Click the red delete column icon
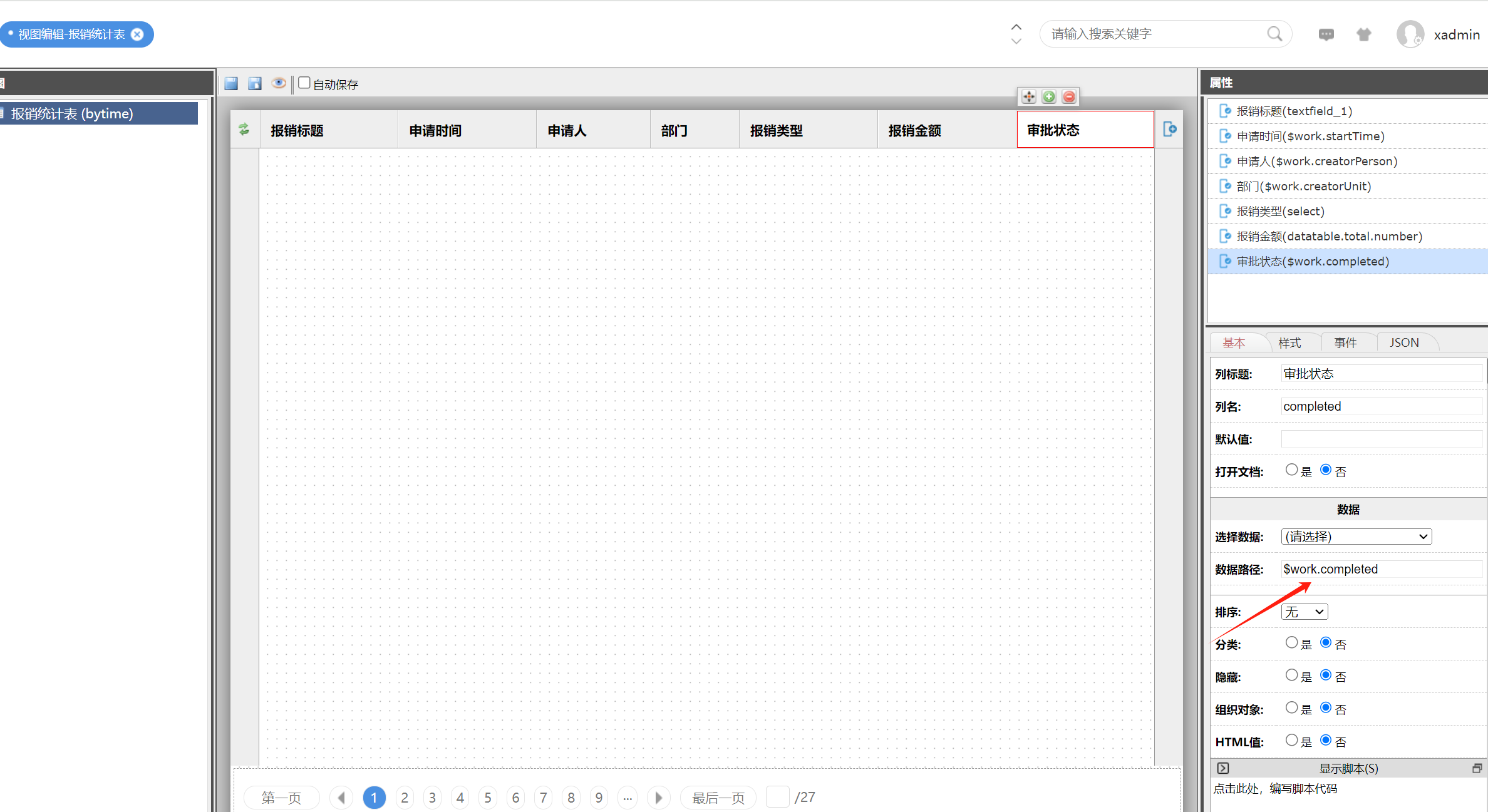Viewport: 1488px width, 812px height. [x=1069, y=96]
